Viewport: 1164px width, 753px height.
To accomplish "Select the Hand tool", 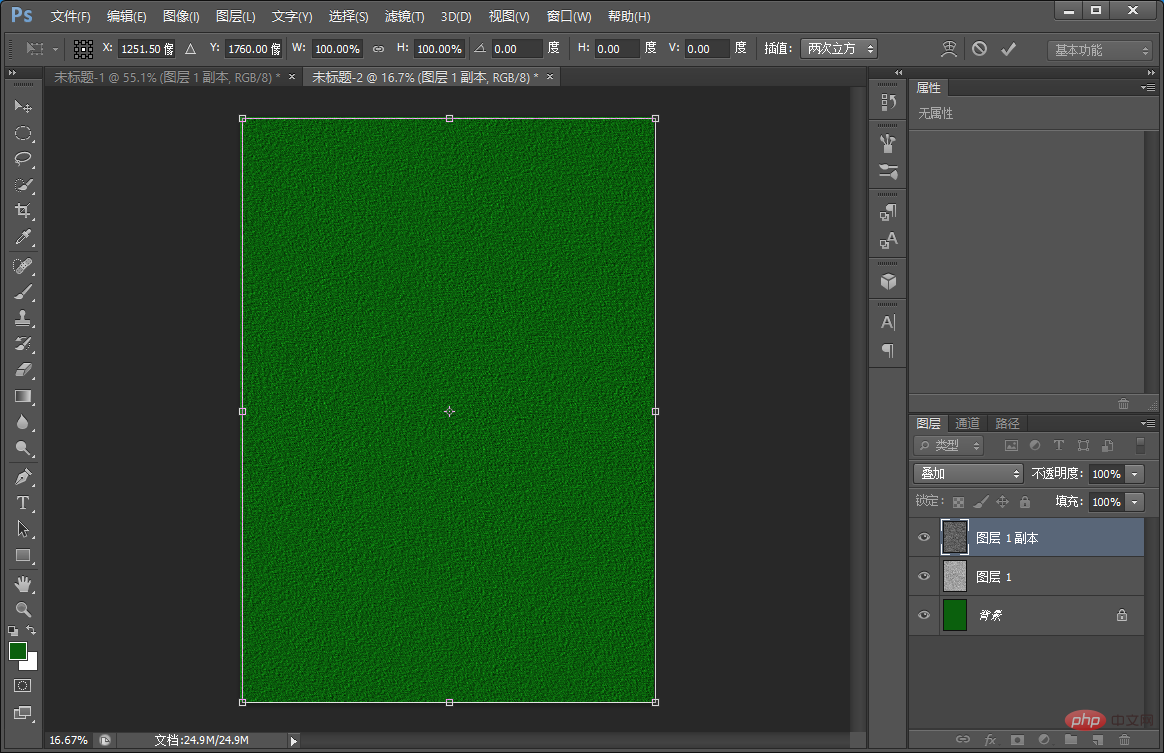I will click(x=23, y=584).
